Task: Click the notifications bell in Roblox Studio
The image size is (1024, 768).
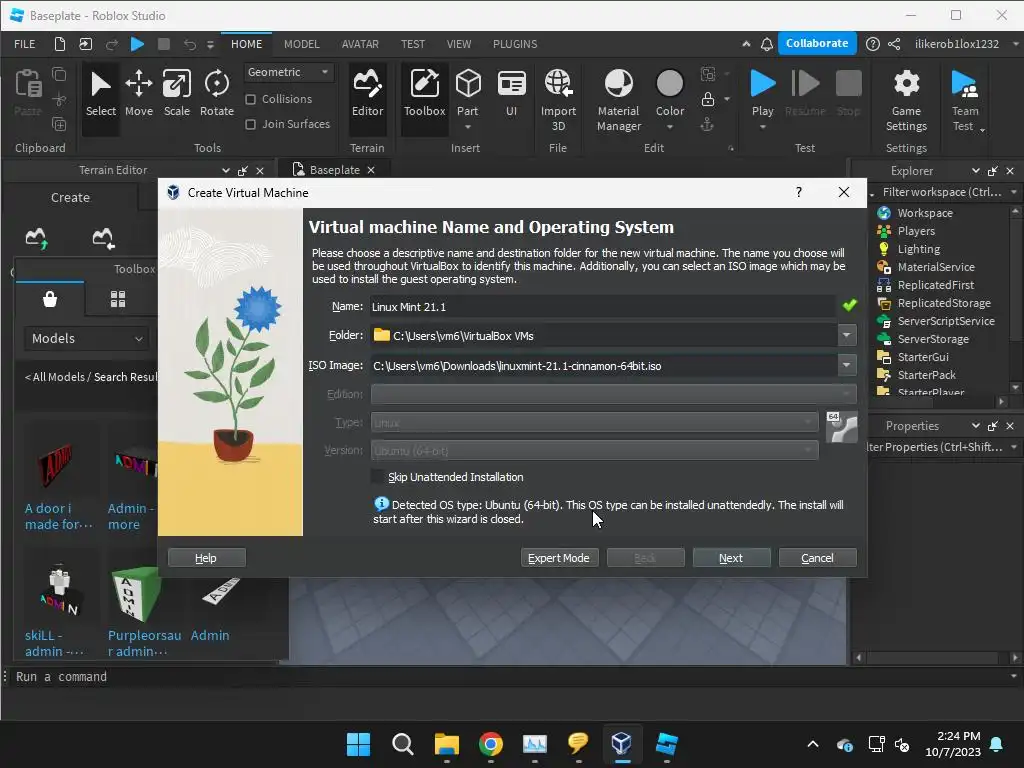Action: (767, 44)
